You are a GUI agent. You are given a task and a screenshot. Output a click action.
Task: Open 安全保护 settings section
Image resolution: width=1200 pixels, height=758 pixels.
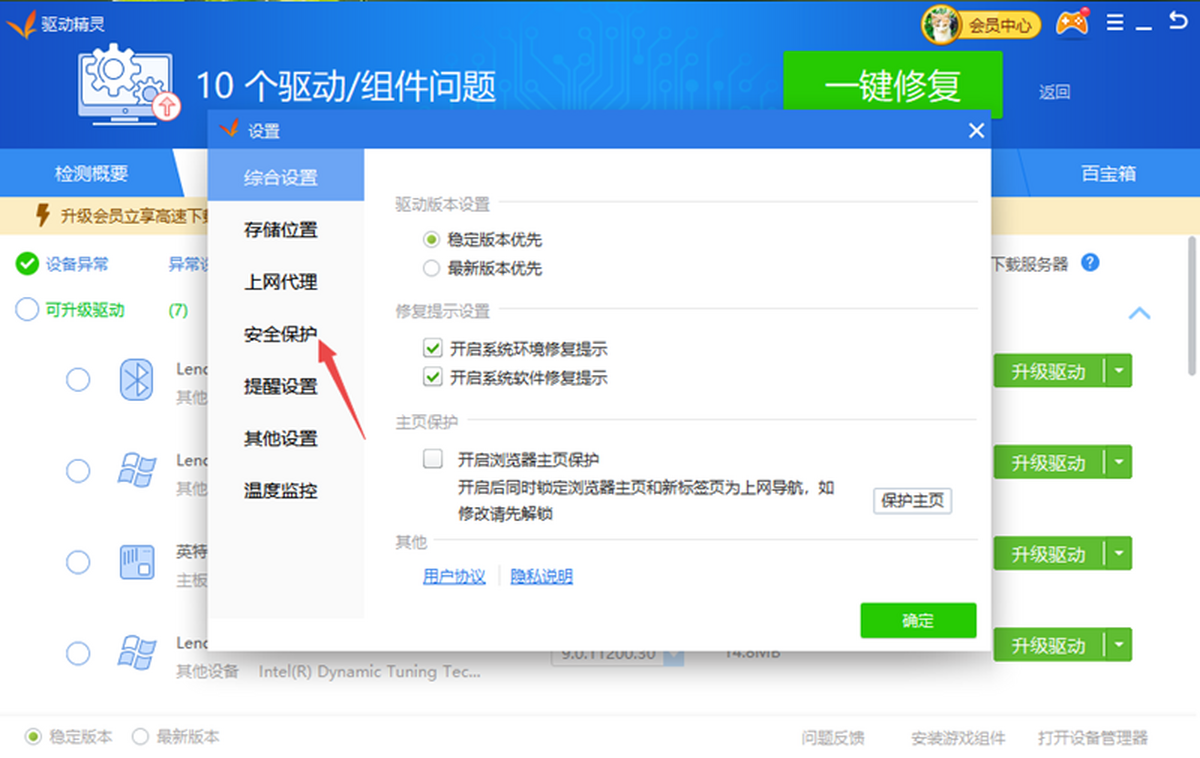pos(280,334)
